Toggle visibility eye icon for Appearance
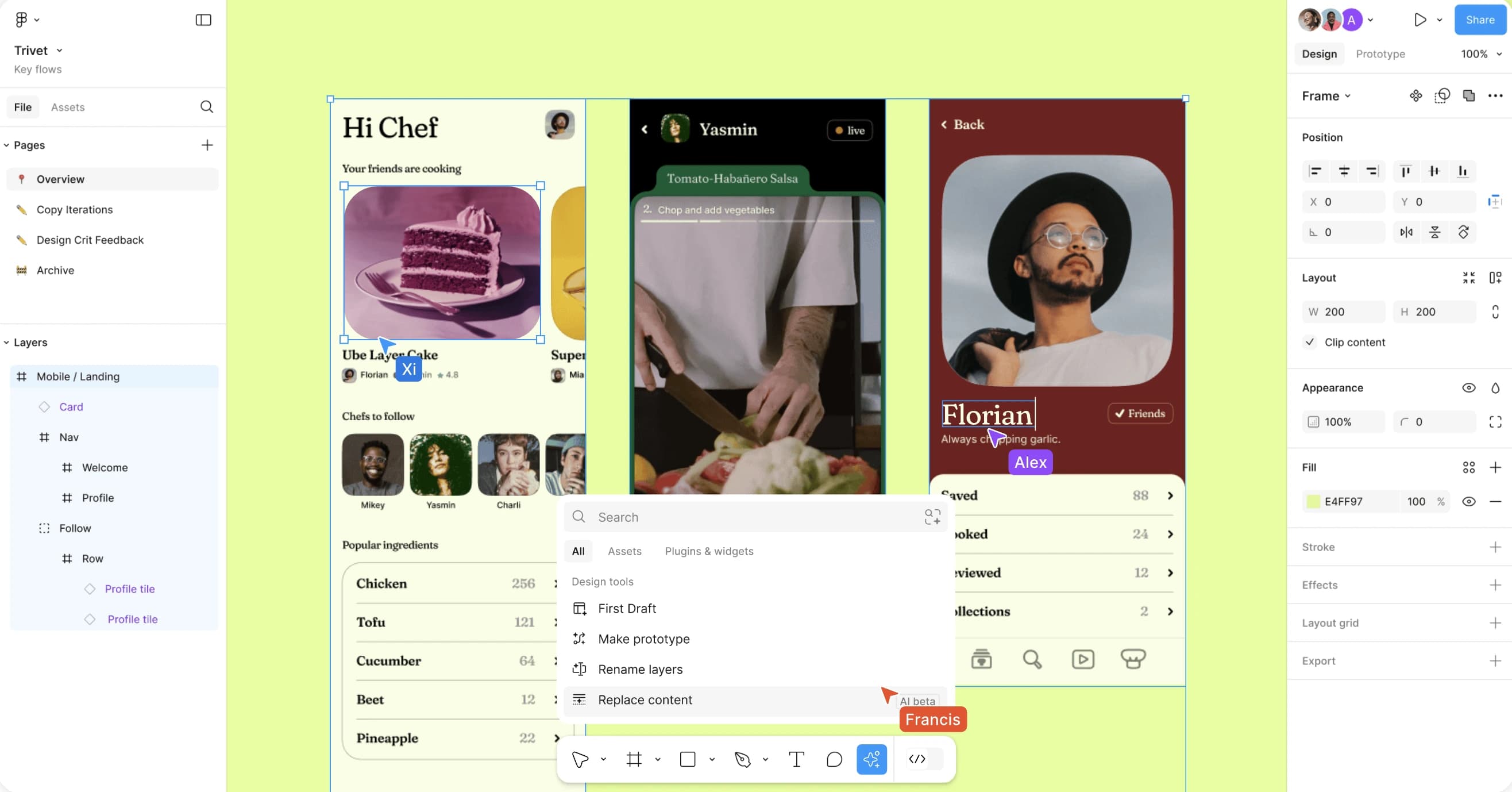The image size is (1512, 792). 1469,388
